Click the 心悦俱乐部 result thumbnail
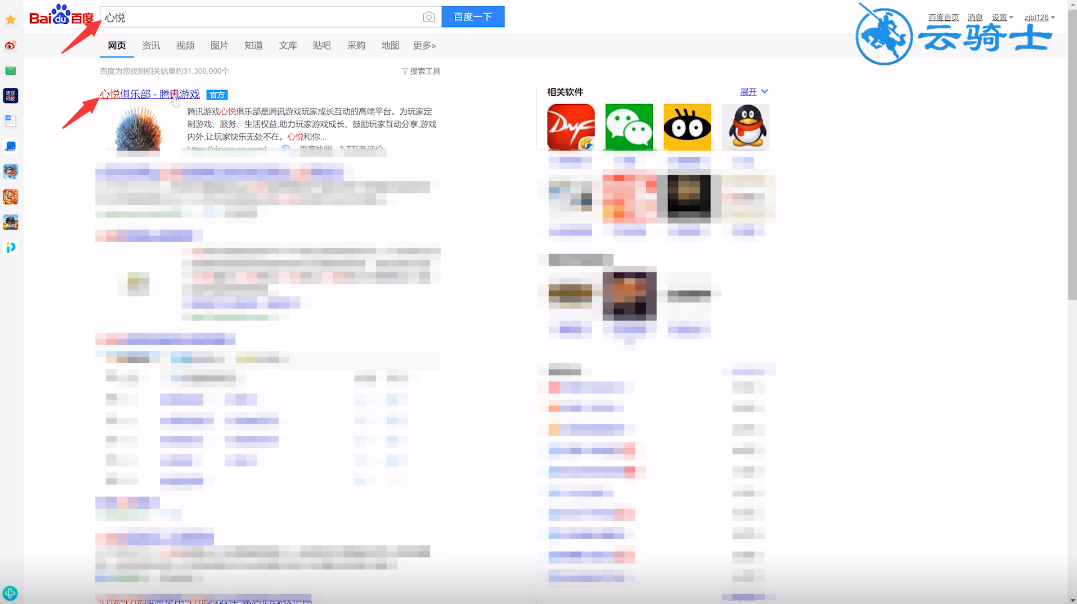Image resolution: width=1077 pixels, height=604 pixels. 138,128
